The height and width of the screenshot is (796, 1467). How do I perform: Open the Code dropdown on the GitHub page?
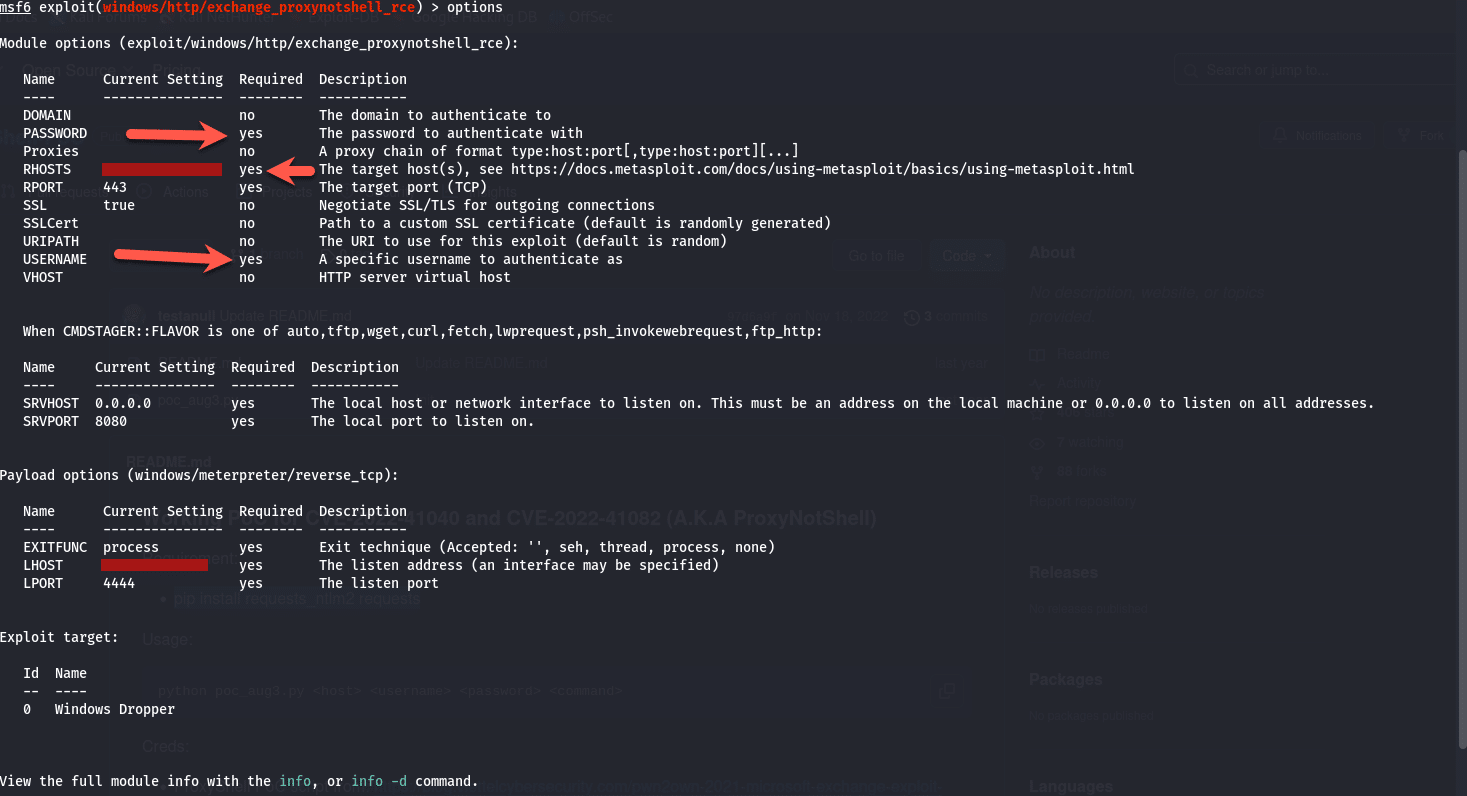[x=966, y=256]
